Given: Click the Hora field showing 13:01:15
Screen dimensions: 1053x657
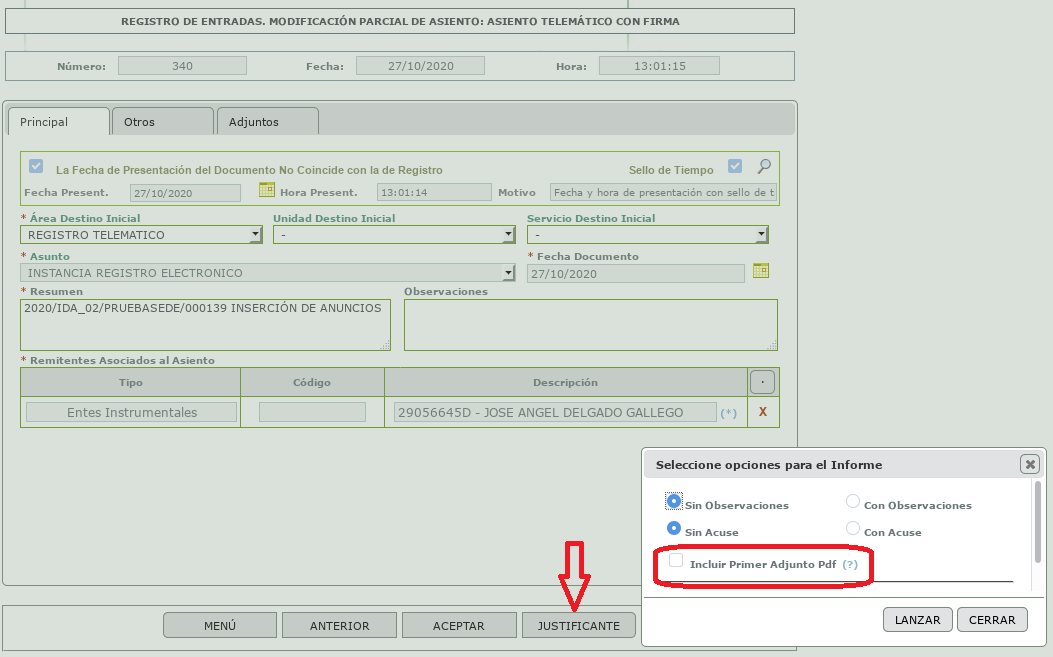Looking at the screenshot, I should pos(659,66).
